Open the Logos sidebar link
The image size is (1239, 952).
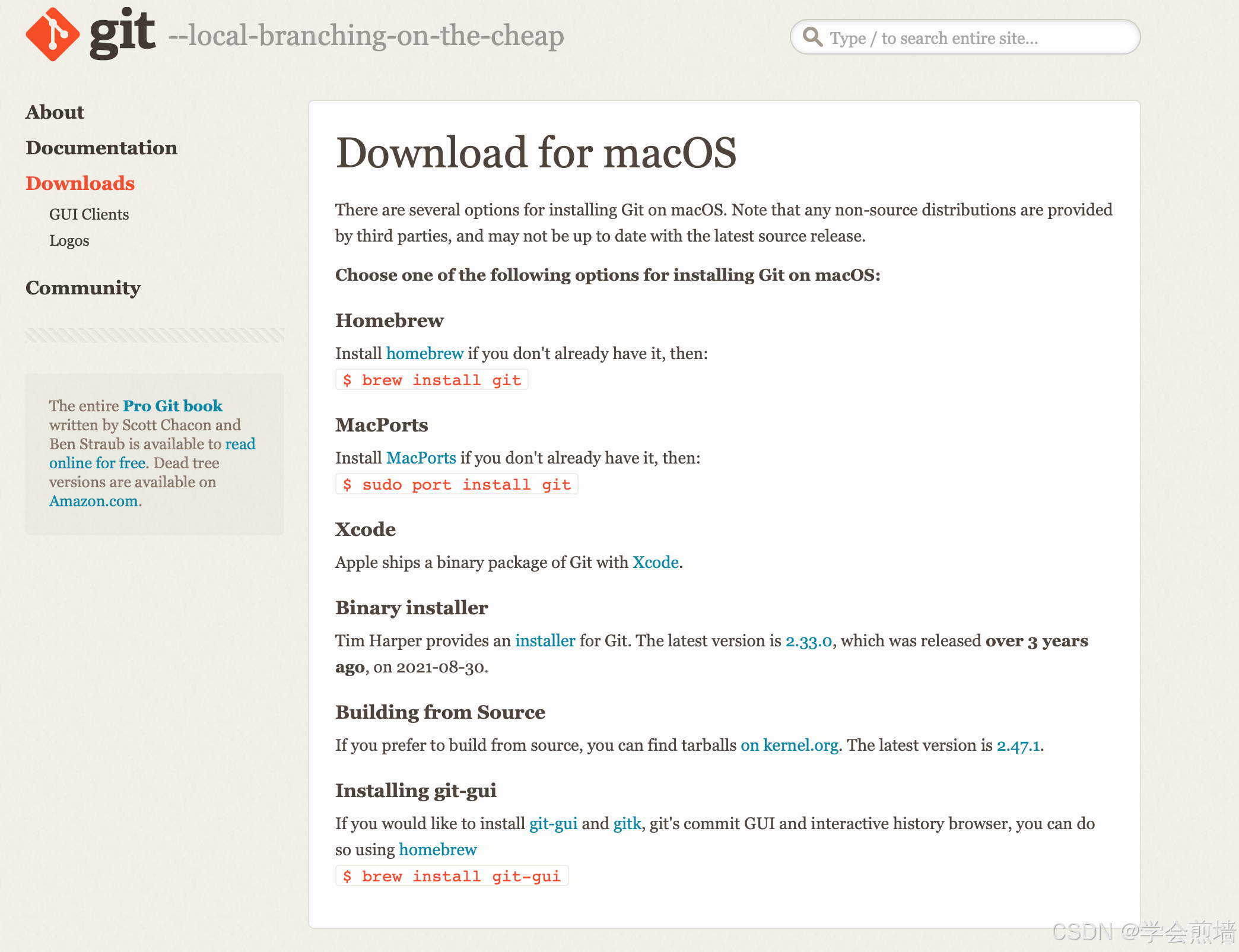pyautogui.click(x=69, y=240)
